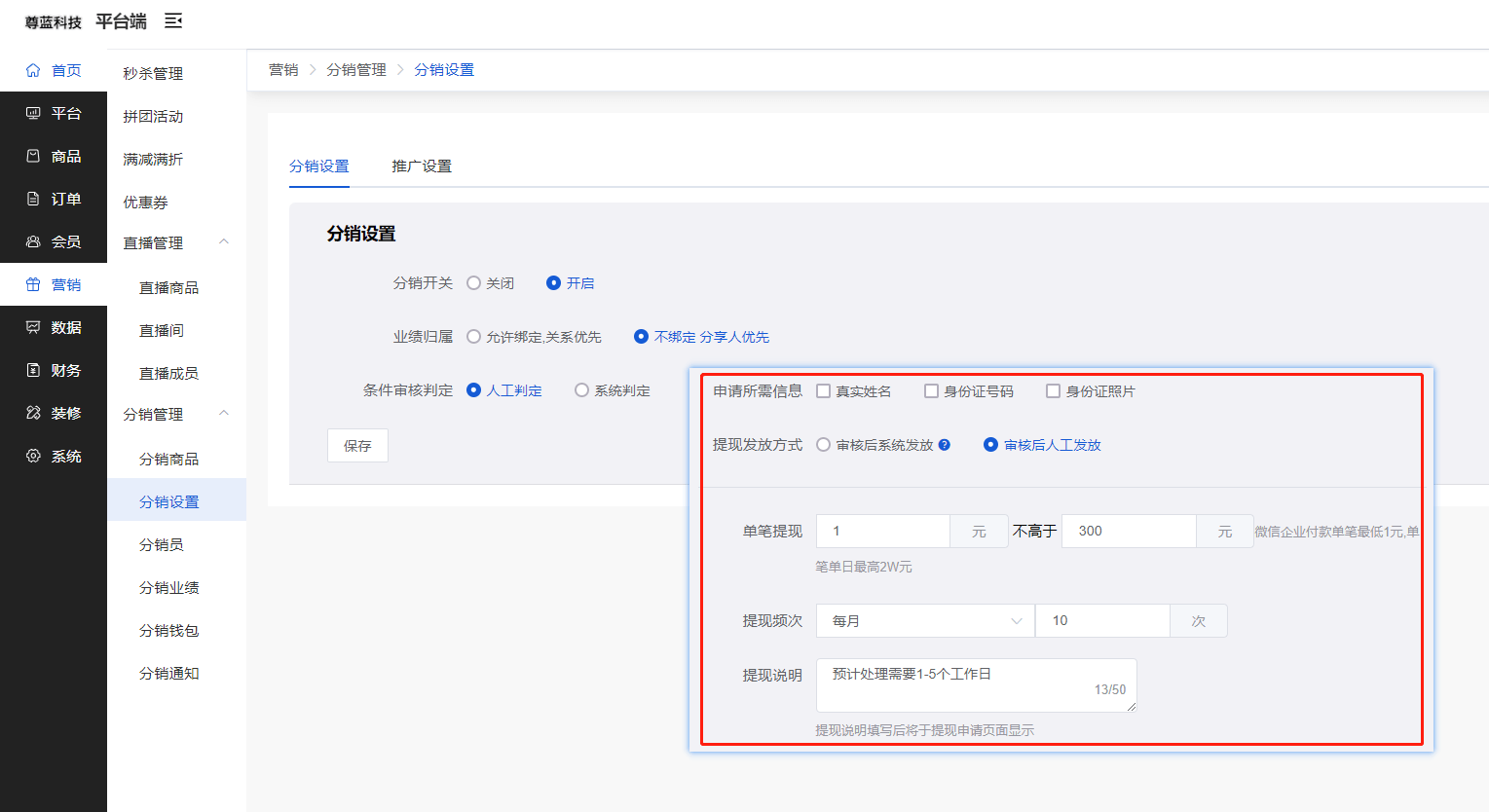Click the gift icon beside 营销
This screenshot has height=812, width=1489.
pyautogui.click(x=33, y=284)
